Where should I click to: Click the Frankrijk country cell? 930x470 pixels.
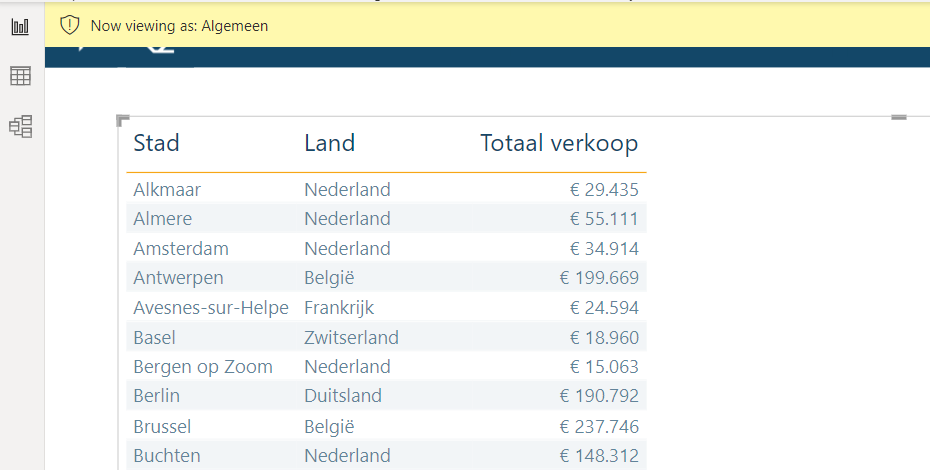point(339,308)
